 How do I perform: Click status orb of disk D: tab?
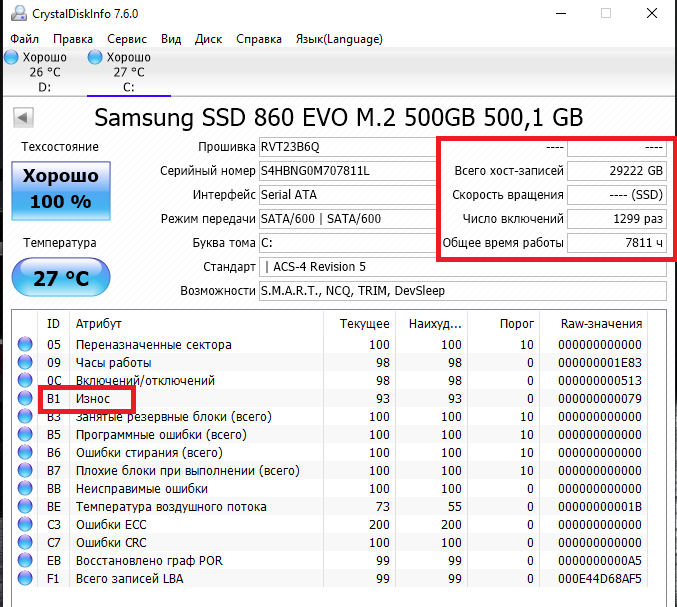pyautogui.click(x=11, y=58)
